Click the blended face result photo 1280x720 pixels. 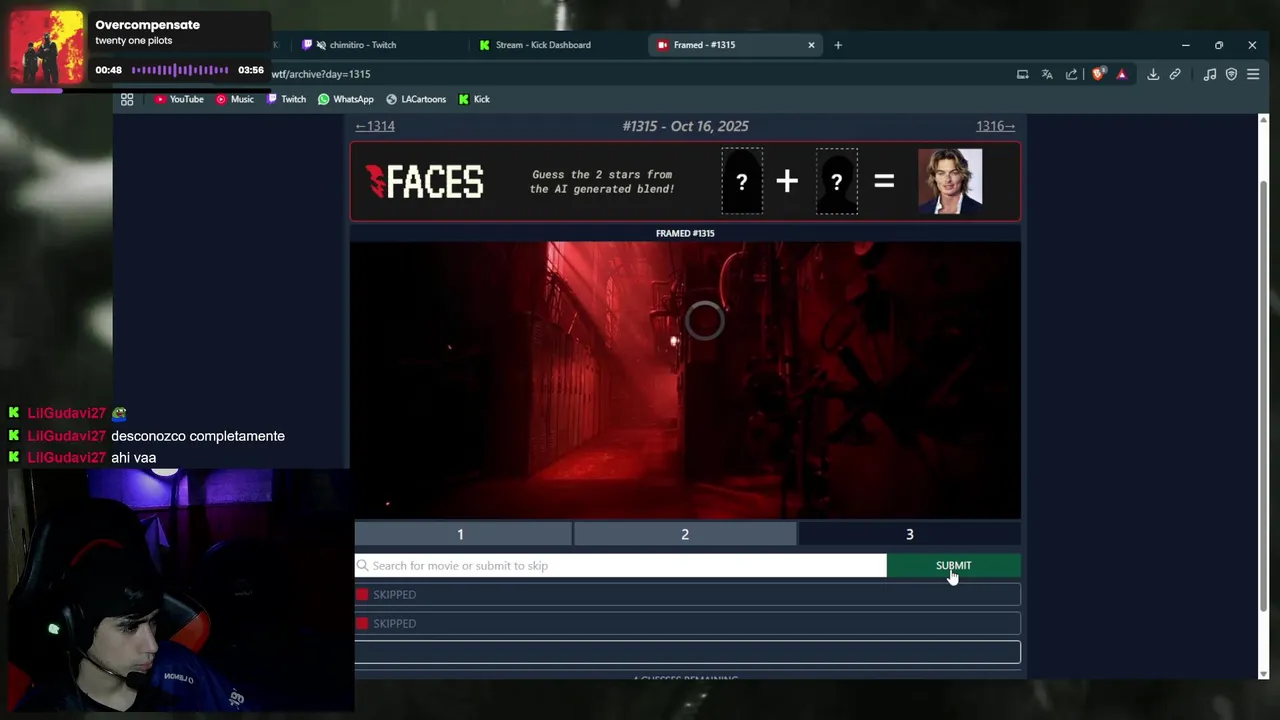point(950,181)
